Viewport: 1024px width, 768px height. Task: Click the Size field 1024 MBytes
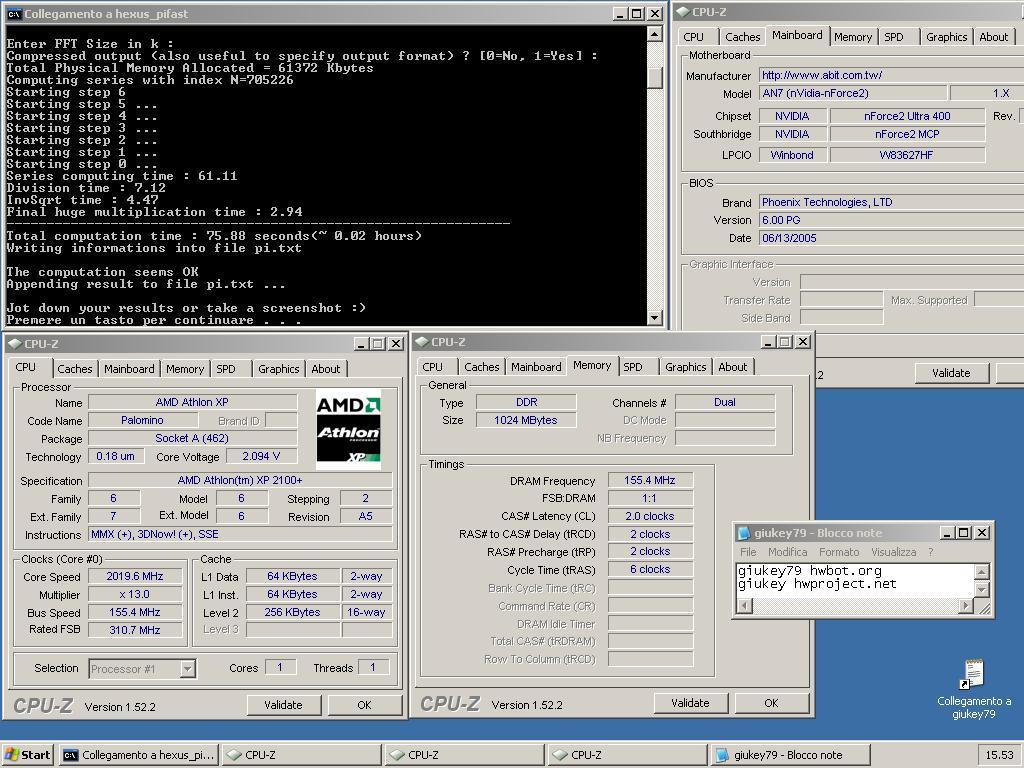(526, 421)
